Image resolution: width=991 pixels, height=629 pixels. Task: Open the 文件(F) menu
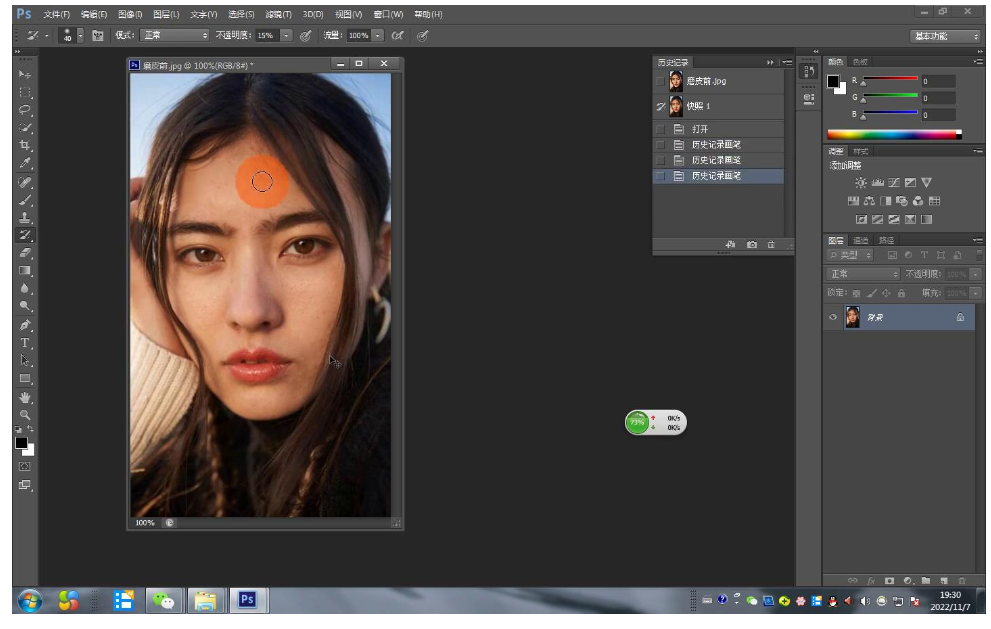coord(56,14)
